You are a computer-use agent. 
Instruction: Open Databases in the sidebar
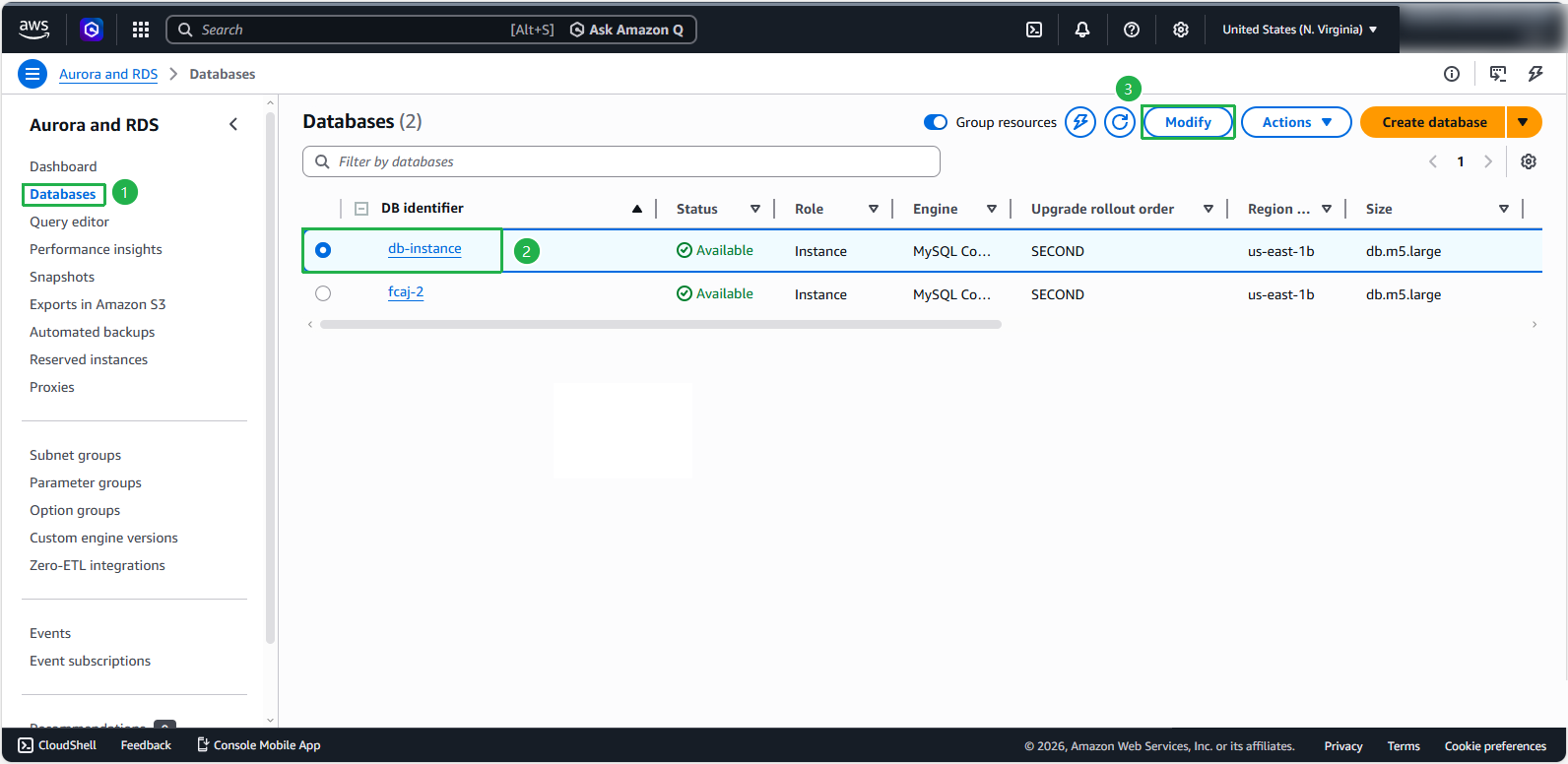(63, 194)
